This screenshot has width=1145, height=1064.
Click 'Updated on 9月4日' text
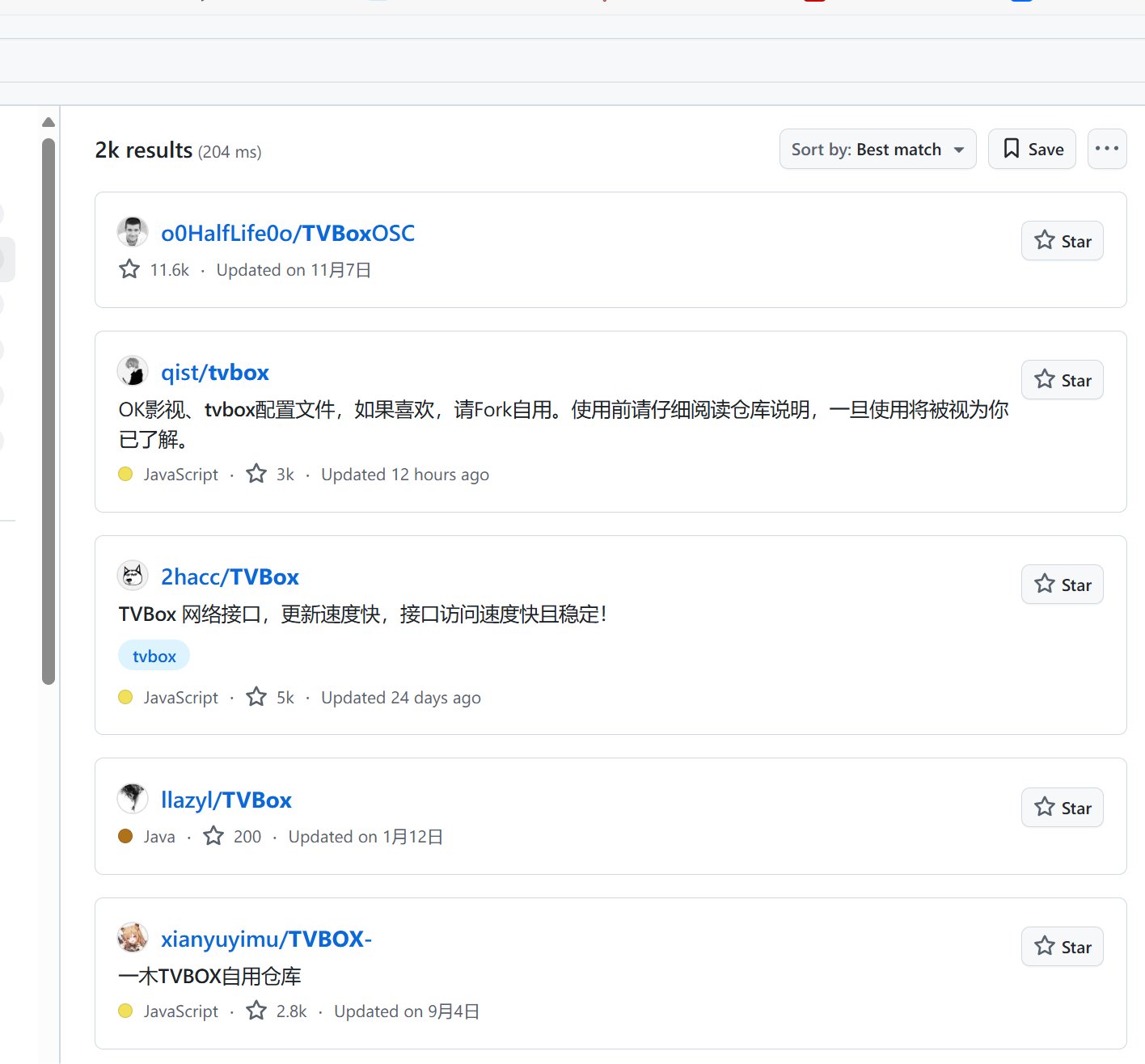click(407, 1011)
